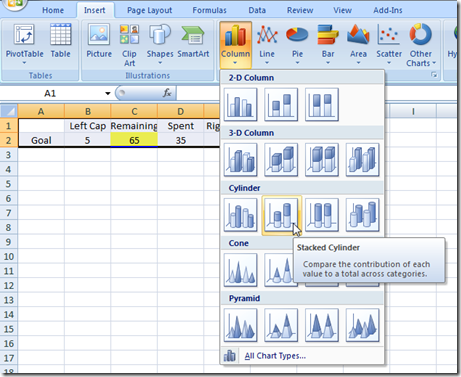Select the yellow cell containing 65
Viewport: 461px width, 377px height.
point(134,140)
